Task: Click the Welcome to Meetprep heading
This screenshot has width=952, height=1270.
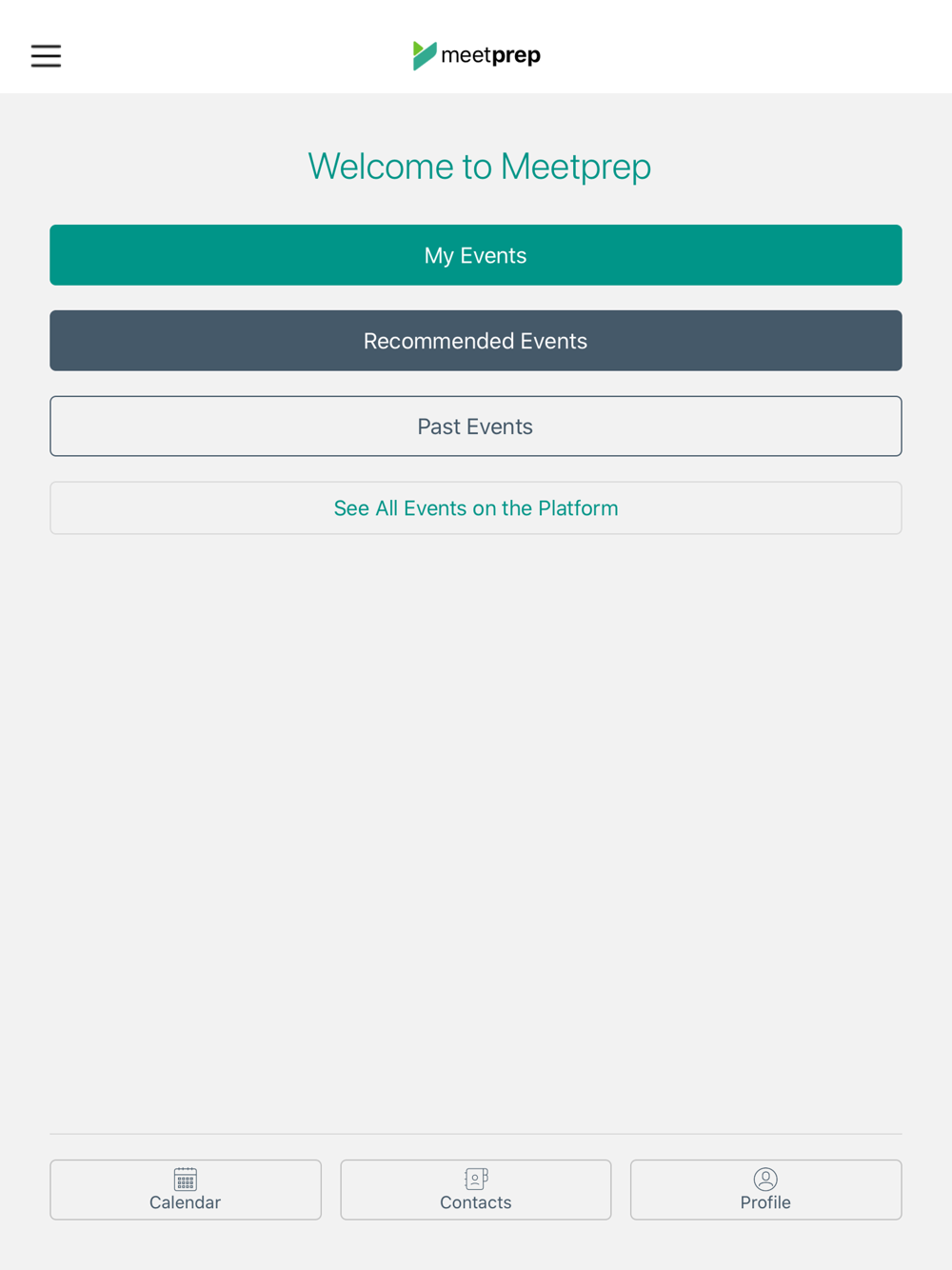Action: (x=480, y=167)
